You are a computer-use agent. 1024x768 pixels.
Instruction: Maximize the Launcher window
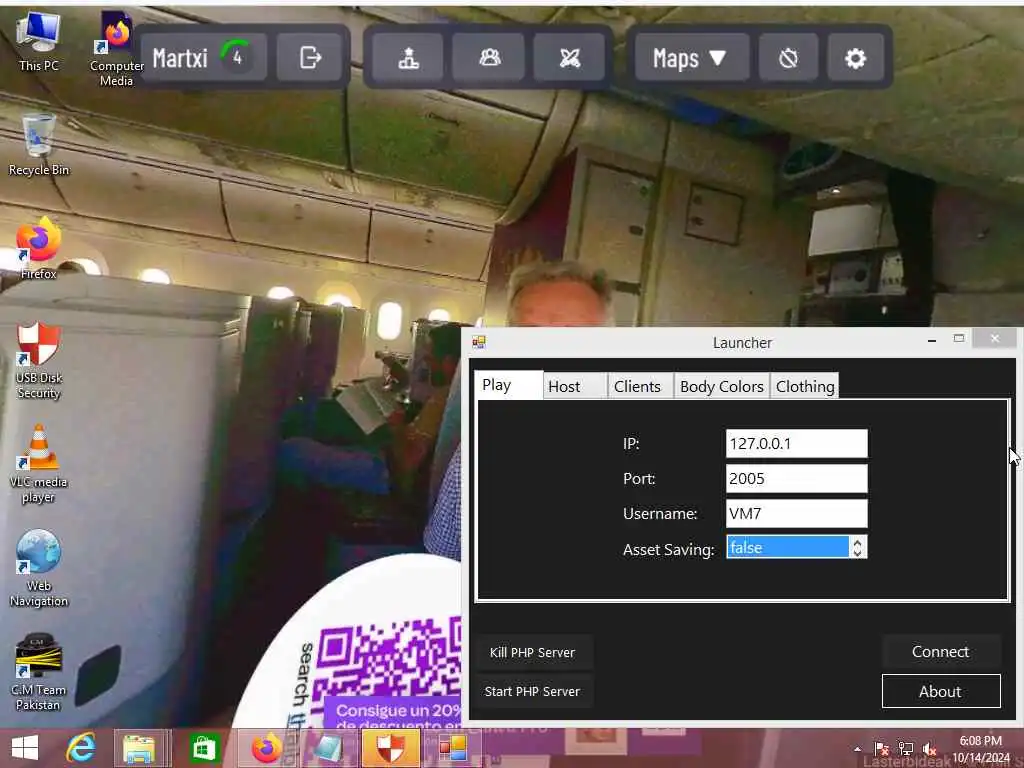click(x=959, y=338)
